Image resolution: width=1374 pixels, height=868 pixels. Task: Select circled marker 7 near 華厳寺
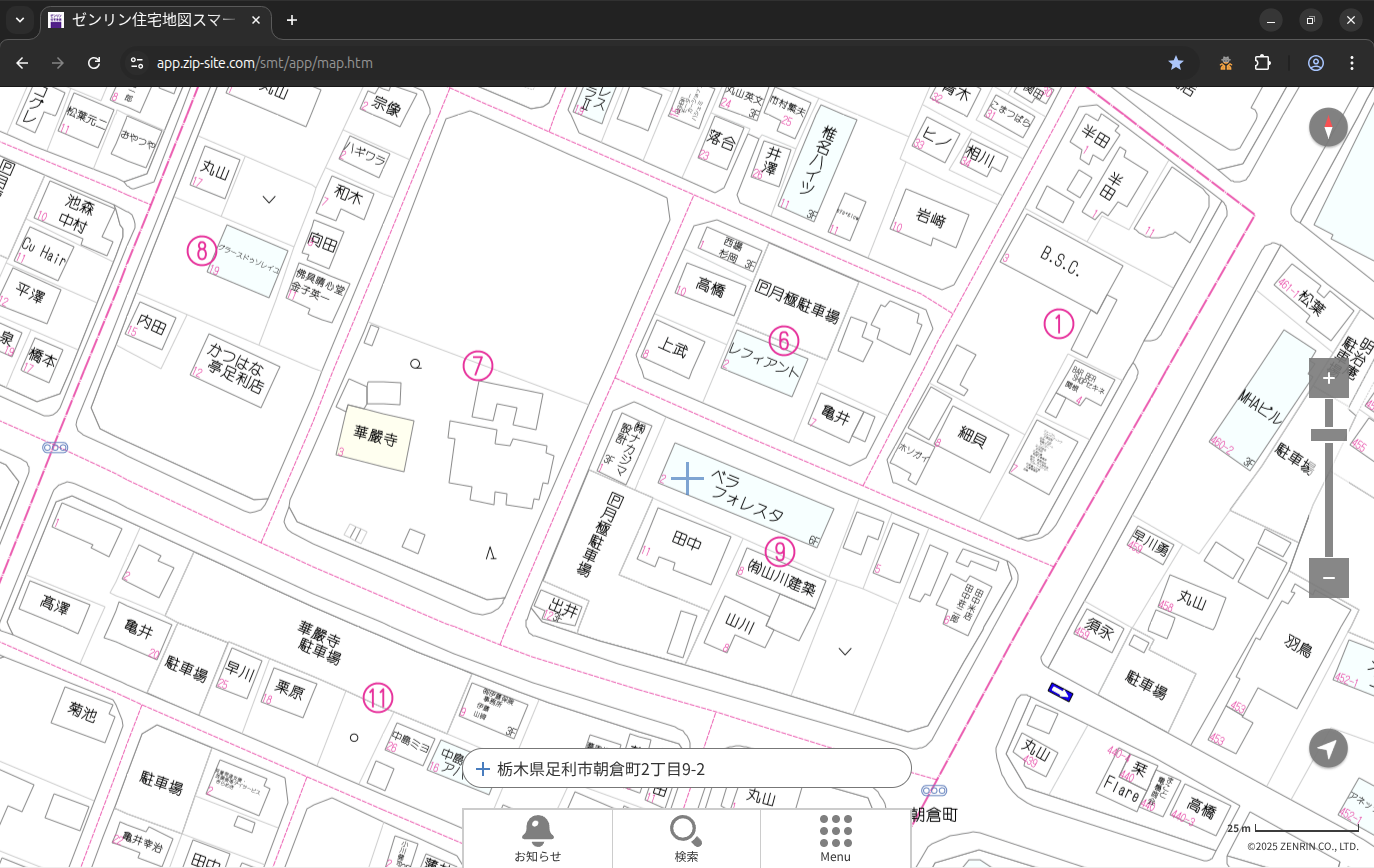(x=478, y=366)
